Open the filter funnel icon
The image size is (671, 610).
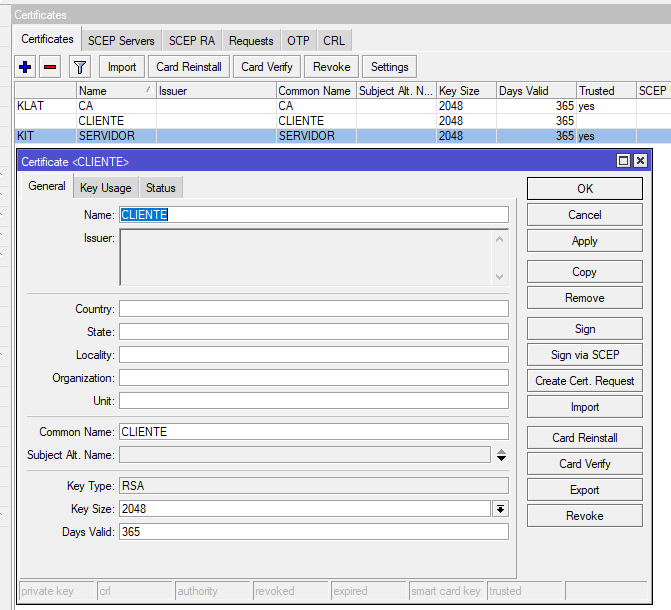[x=80, y=67]
